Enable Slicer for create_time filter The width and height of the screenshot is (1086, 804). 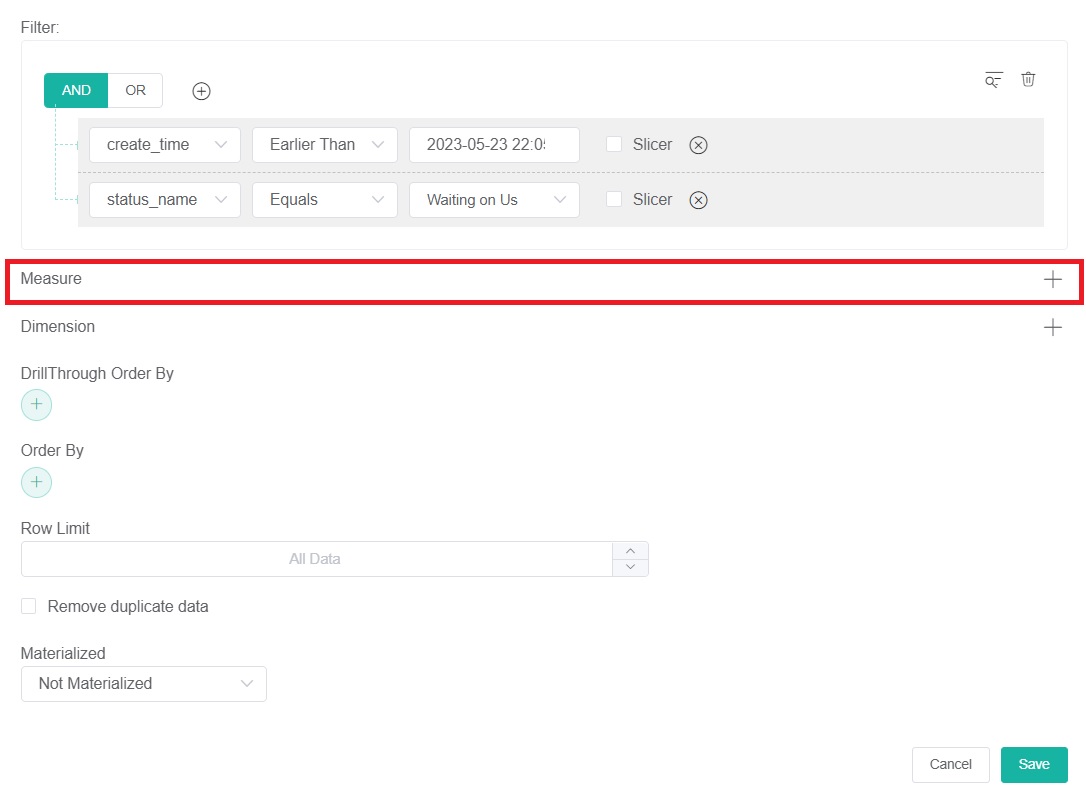tap(614, 144)
